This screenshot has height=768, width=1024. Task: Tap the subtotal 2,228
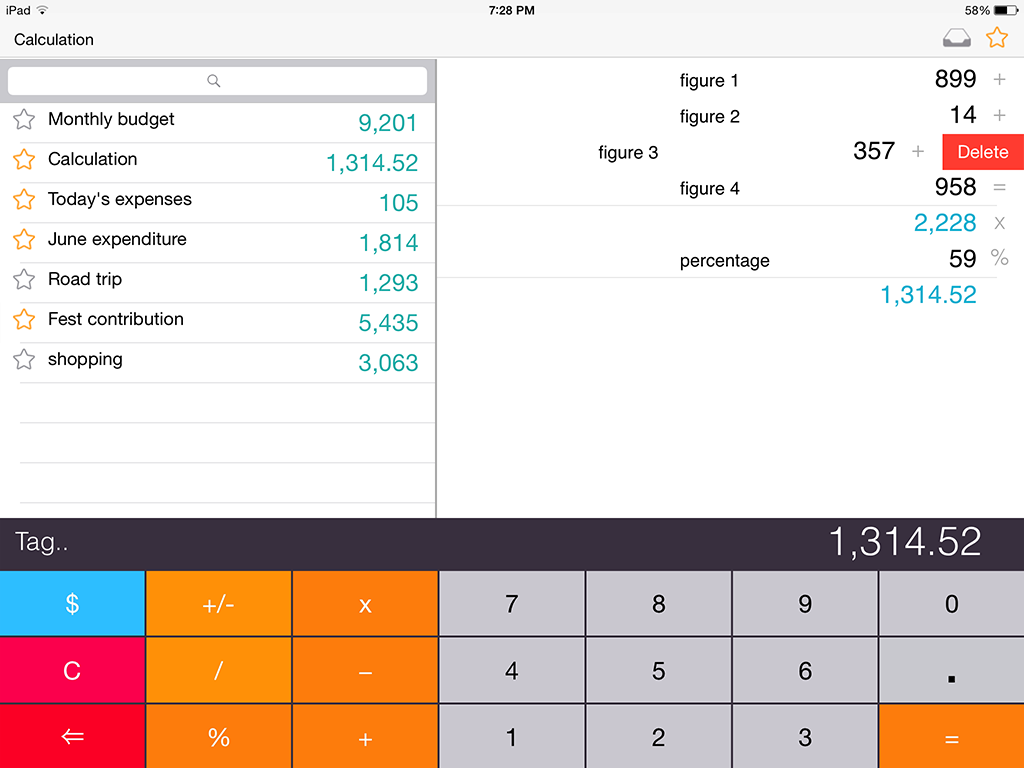tap(945, 223)
